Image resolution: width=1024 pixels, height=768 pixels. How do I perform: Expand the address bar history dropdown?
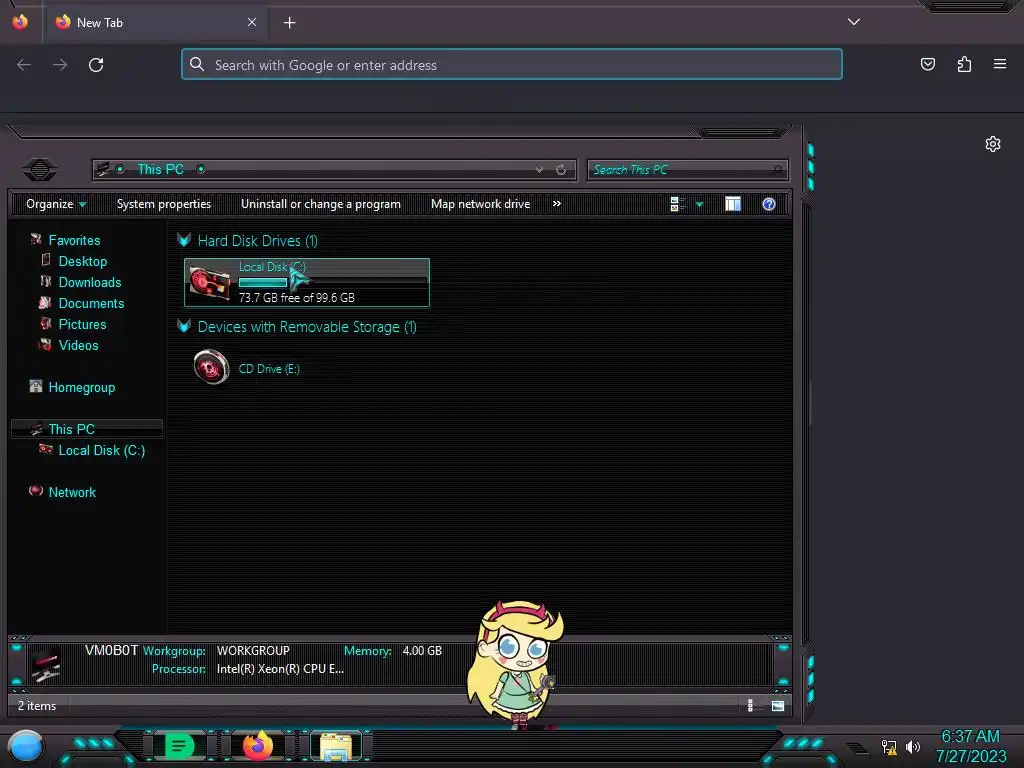point(539,170)
